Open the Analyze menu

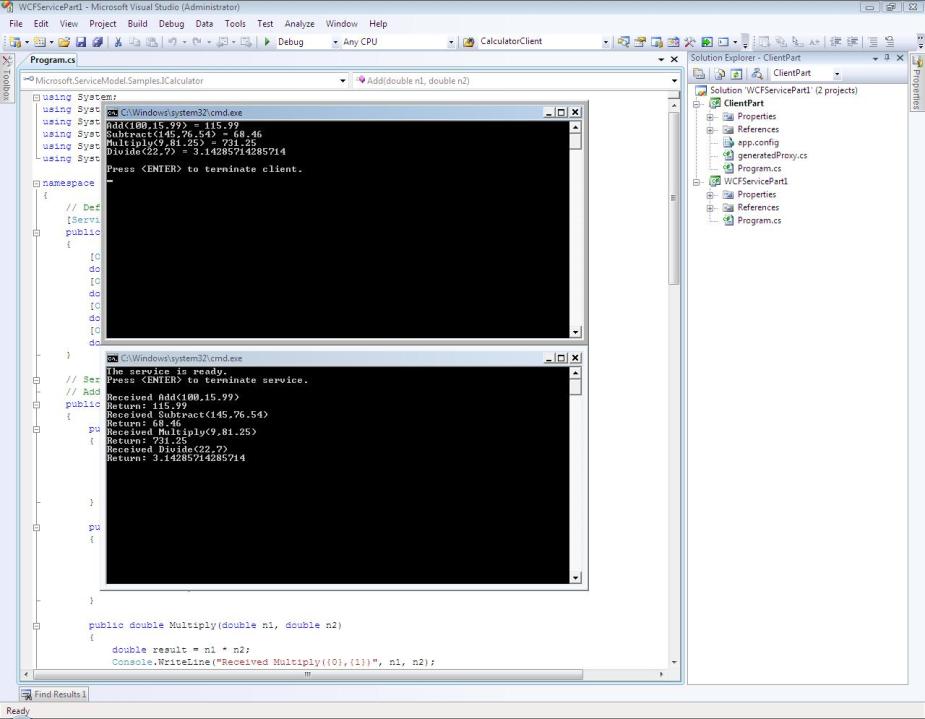pos(299,23)
